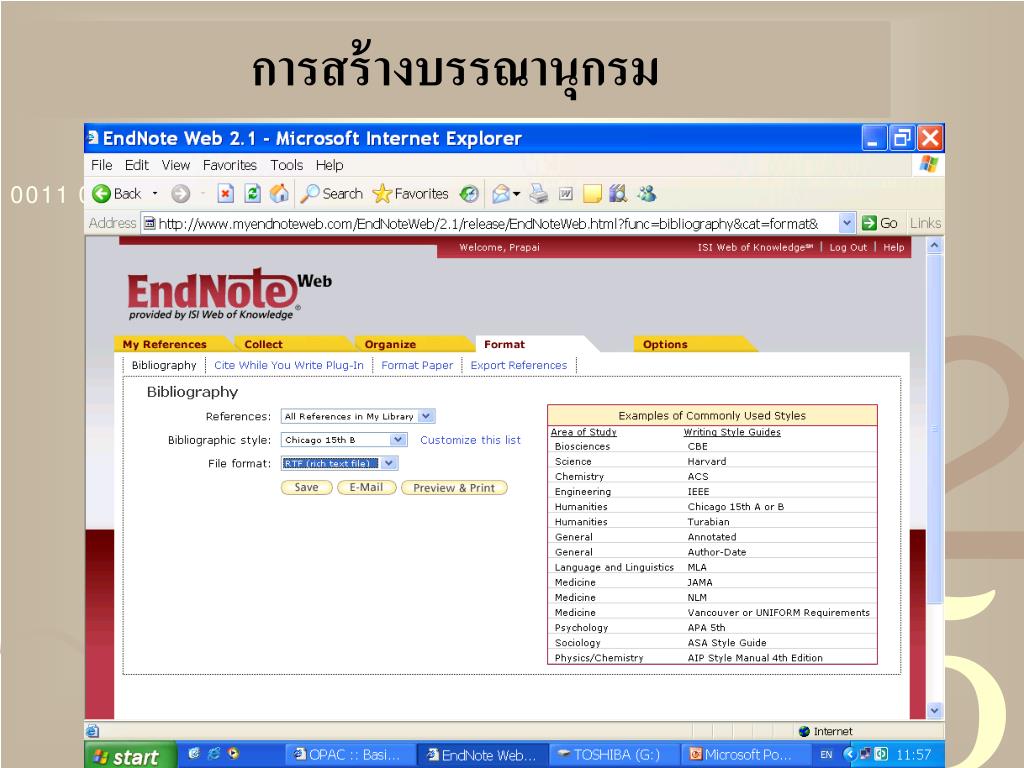The width and height of the screenshot is (1024, 768).
Task: Click the Area of Study column header
Action: (x=583, y=432)
